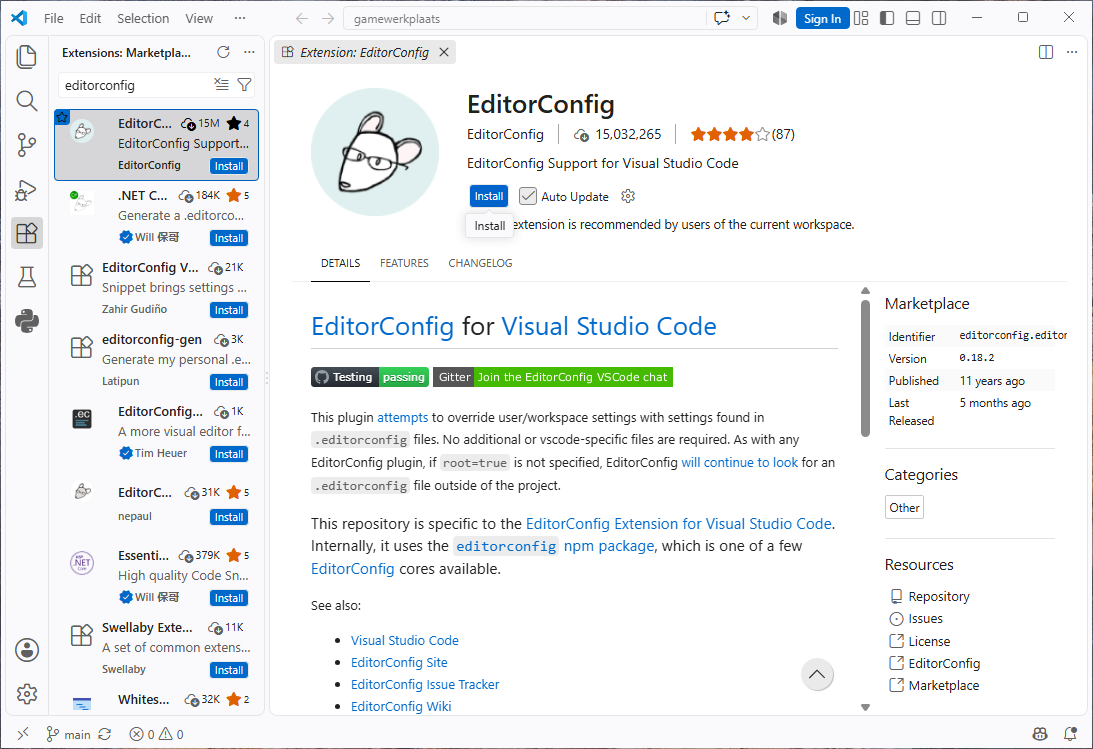Click the extension details scrollbar thumb
Screen dimensions: 1093x749
point(865,368)
